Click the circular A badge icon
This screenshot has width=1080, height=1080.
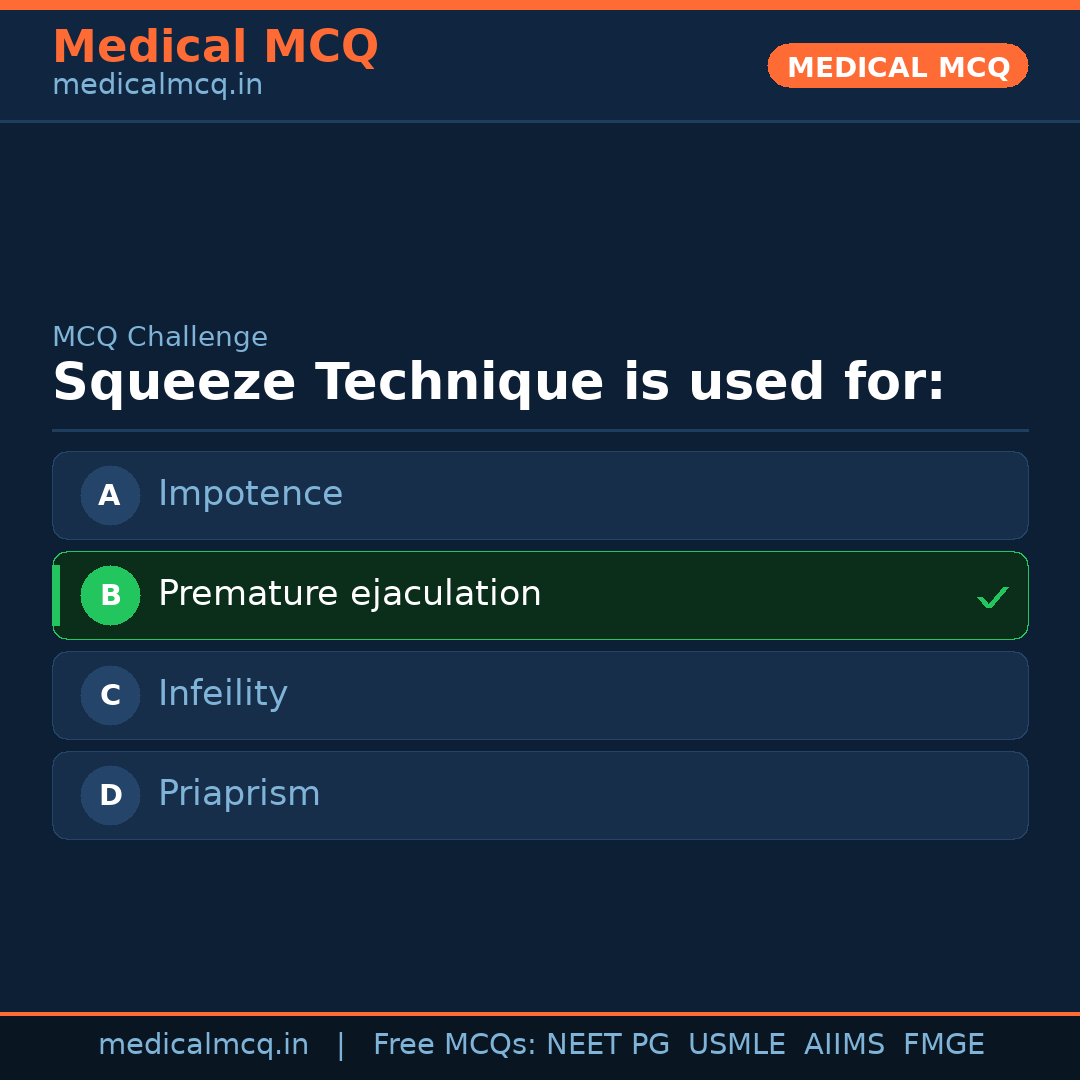click(x=110, y=495)
